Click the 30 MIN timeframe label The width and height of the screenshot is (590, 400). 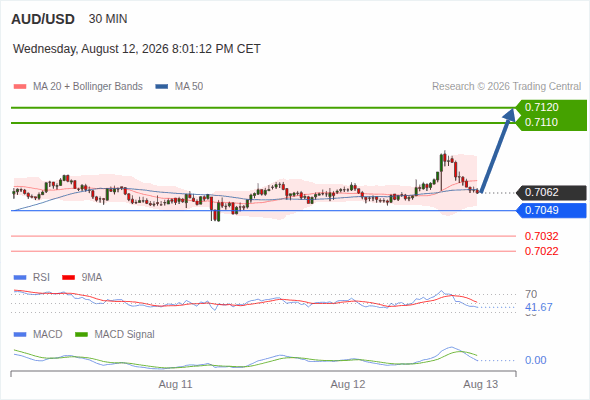tap(108, 19)
